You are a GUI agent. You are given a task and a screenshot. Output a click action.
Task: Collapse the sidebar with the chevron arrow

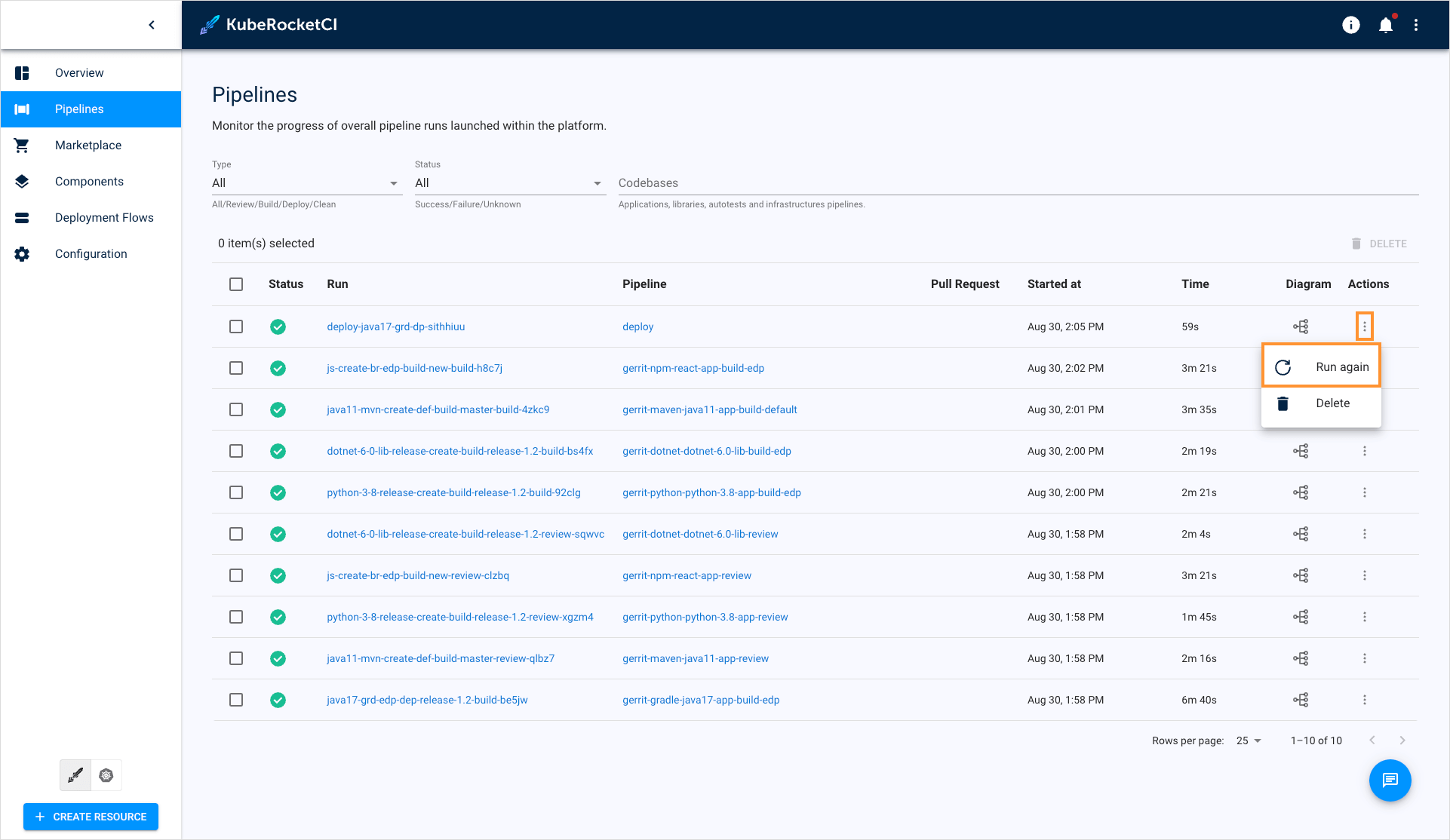(x=152, y=24)
